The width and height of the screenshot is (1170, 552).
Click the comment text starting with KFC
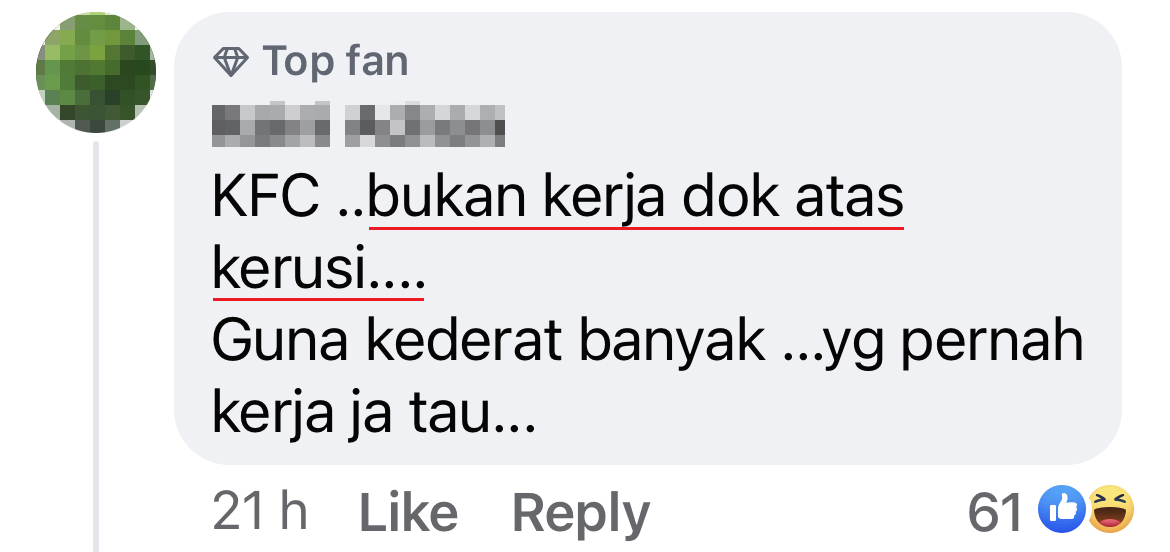(x=648, y=307)
